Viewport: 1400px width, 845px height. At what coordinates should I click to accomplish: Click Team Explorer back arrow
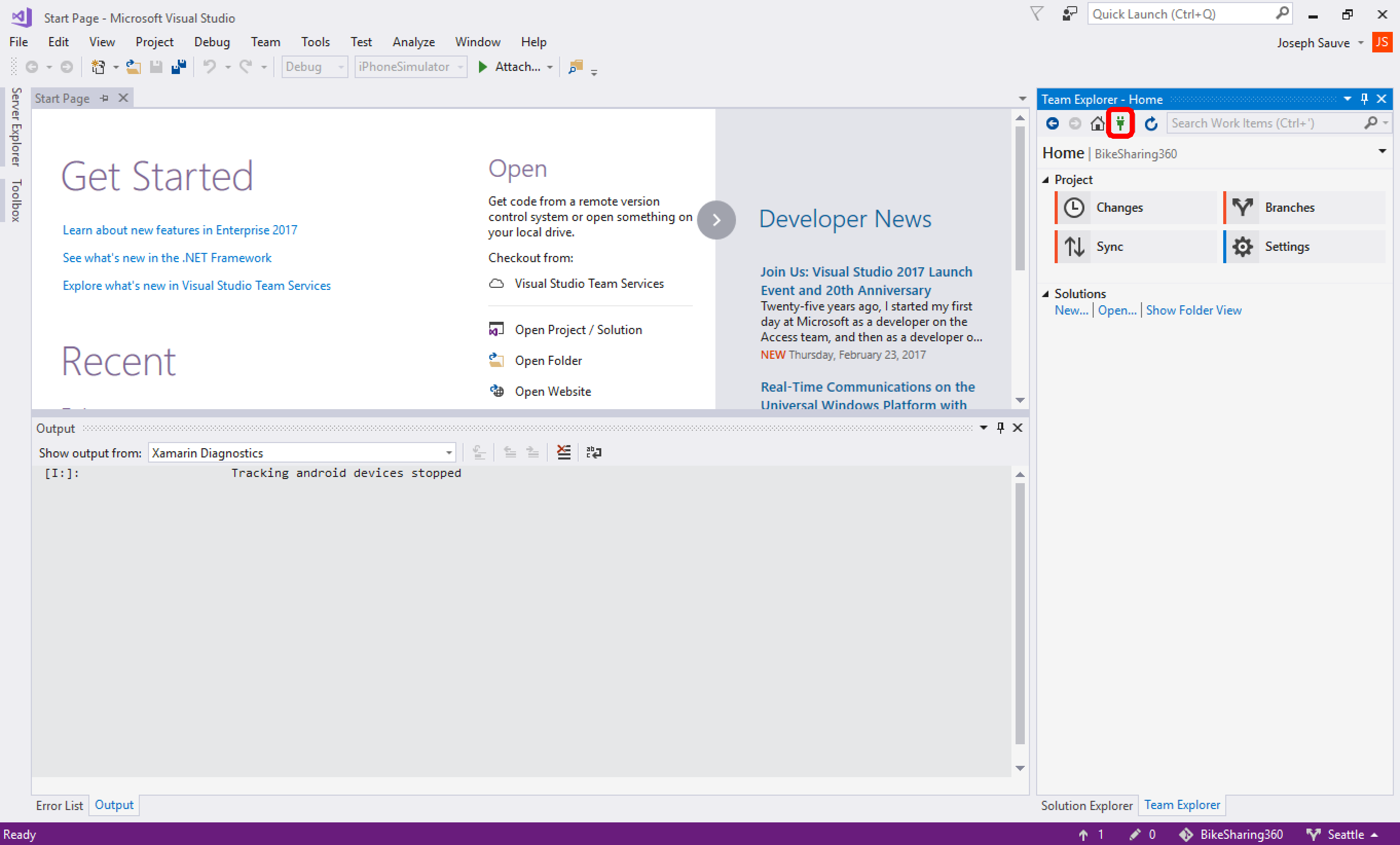[1052, 123]
